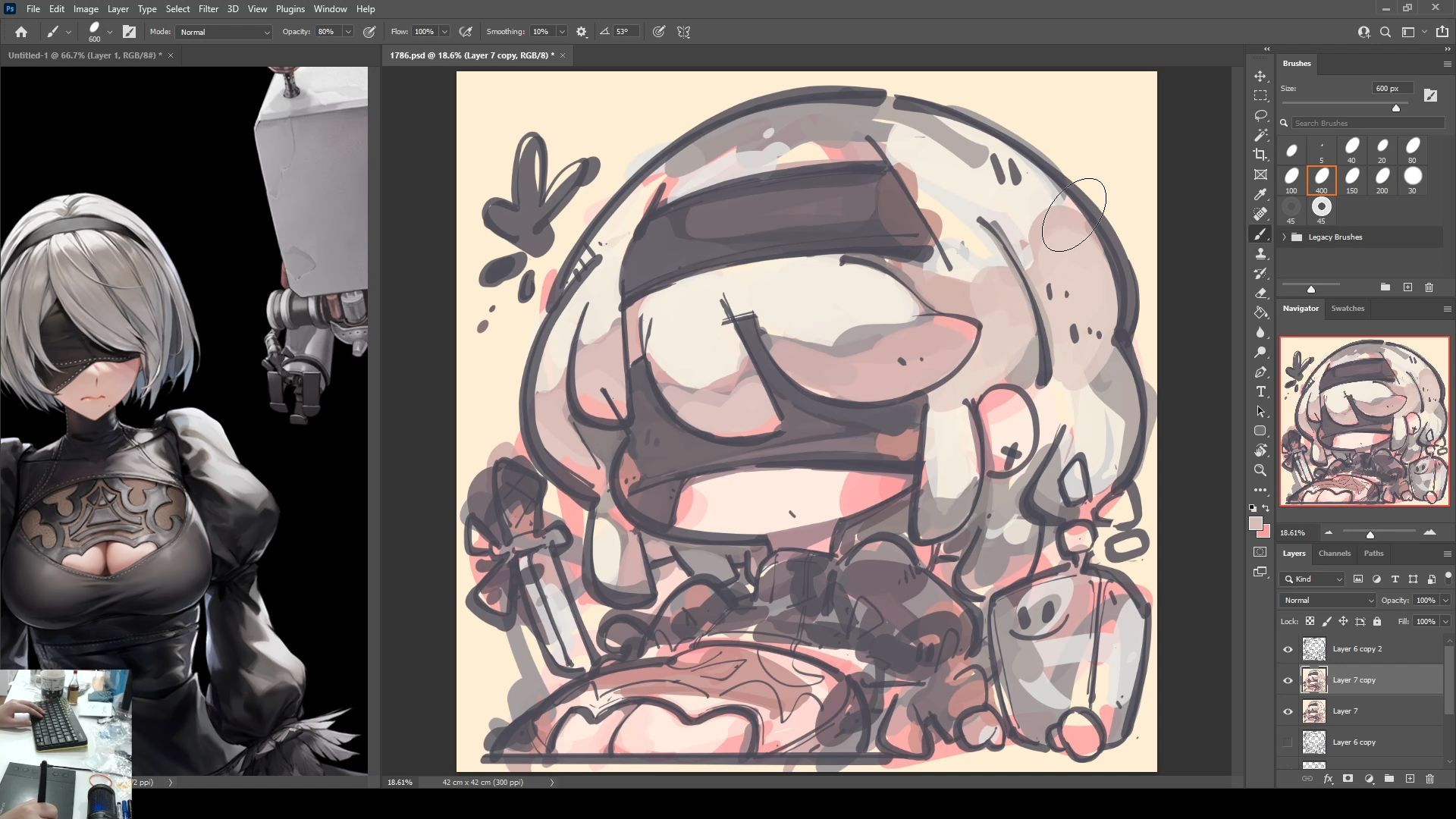
Task: Select the Eraser tool
Action: [1260, 293]
